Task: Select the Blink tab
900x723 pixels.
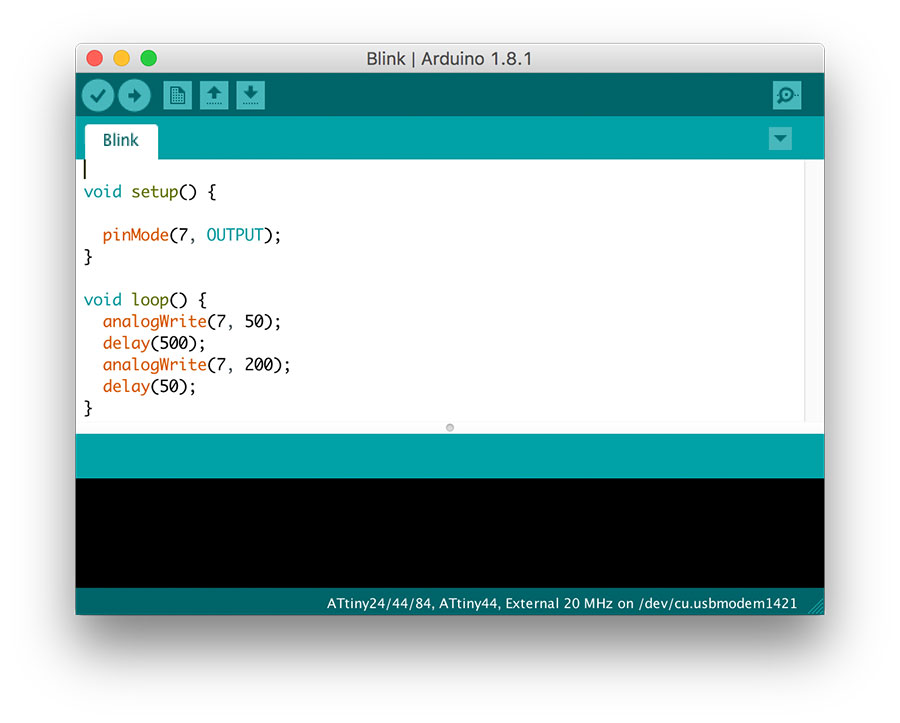Action: coord(121,141)
